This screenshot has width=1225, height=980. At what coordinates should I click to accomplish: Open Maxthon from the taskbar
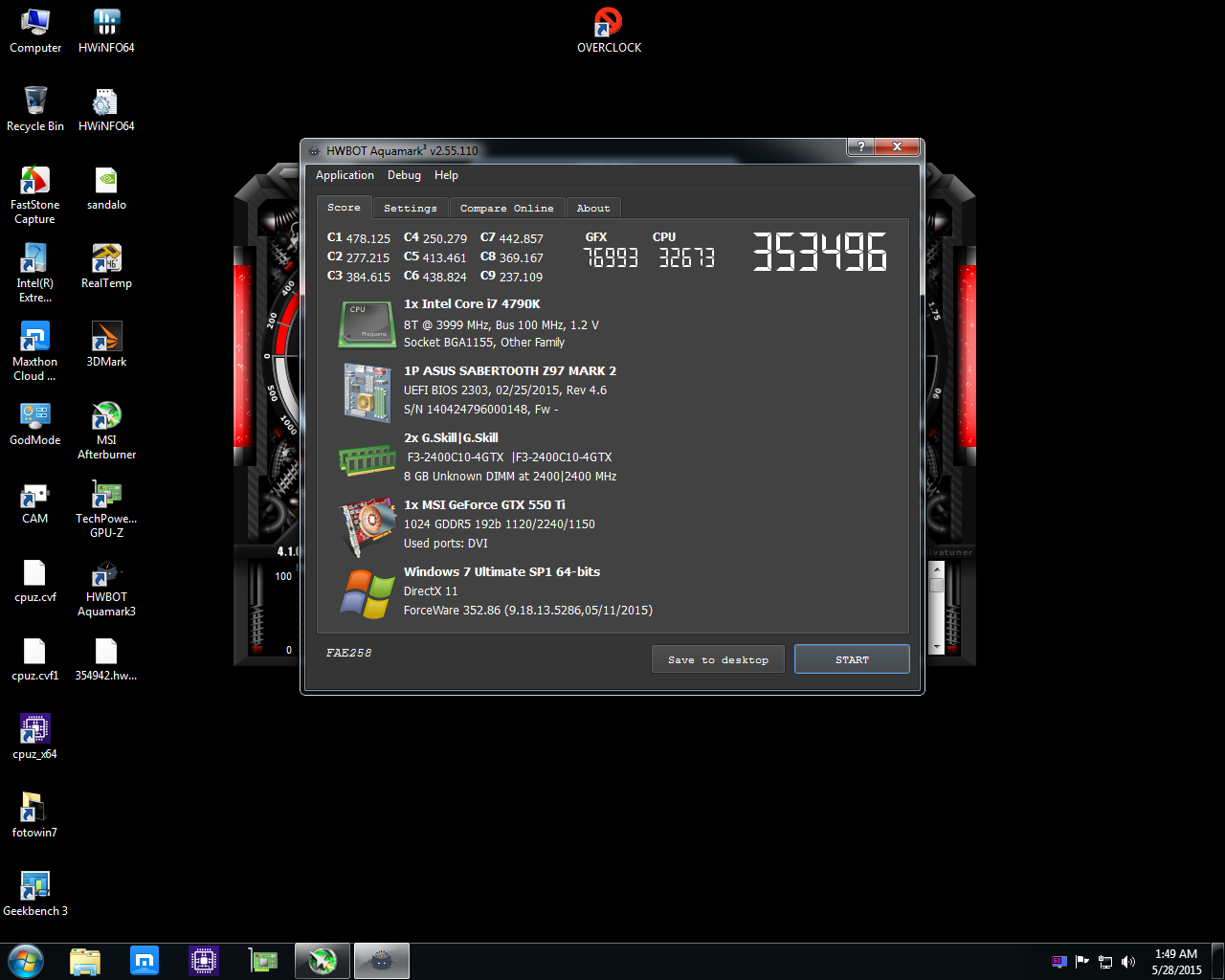tap(145, 961)
